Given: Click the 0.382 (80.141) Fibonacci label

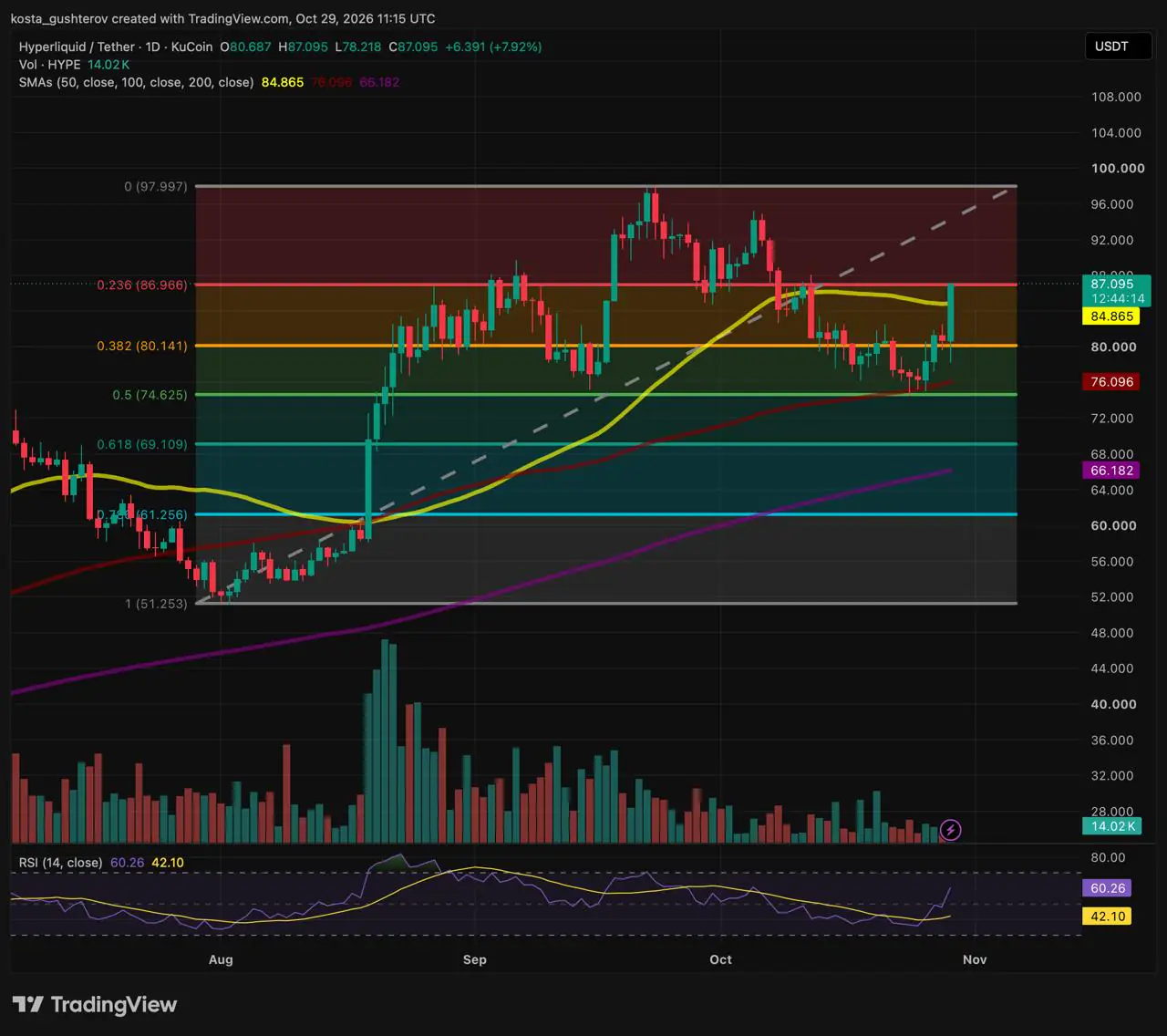Looking at the screenshot, I should tap(142, 347).
